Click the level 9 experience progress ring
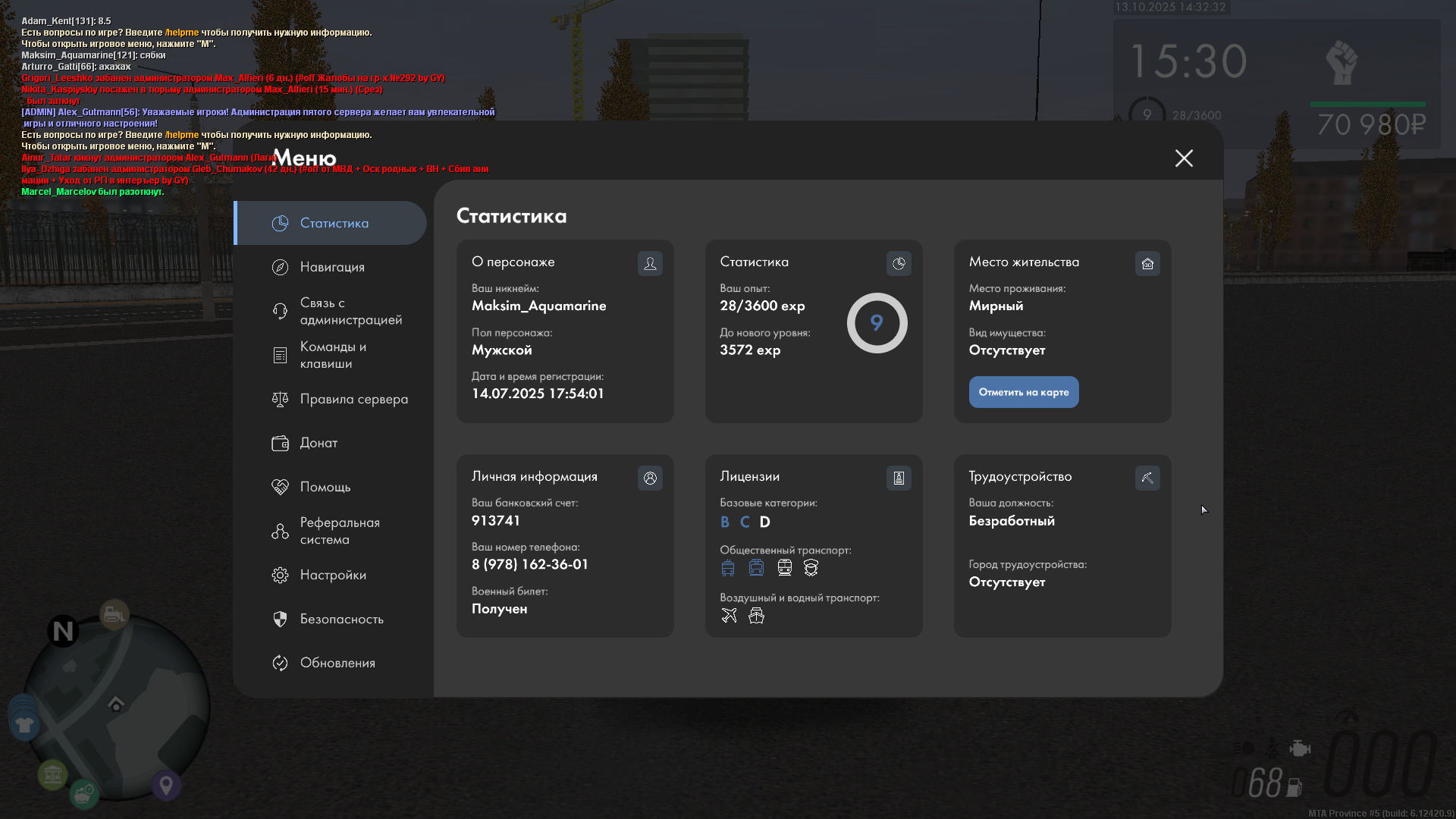 pos(877,323)
